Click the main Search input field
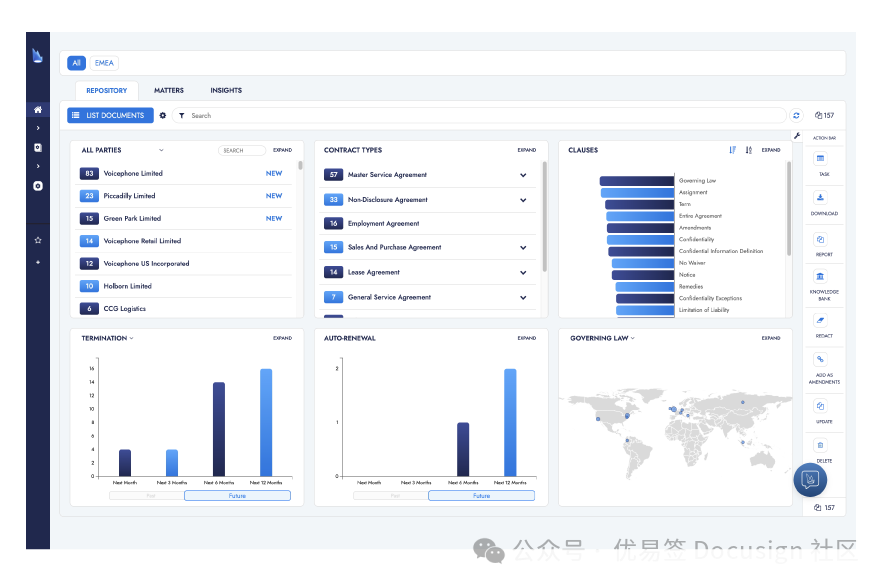The width and height of the screenshot is (886, 585). click(480, 115)
